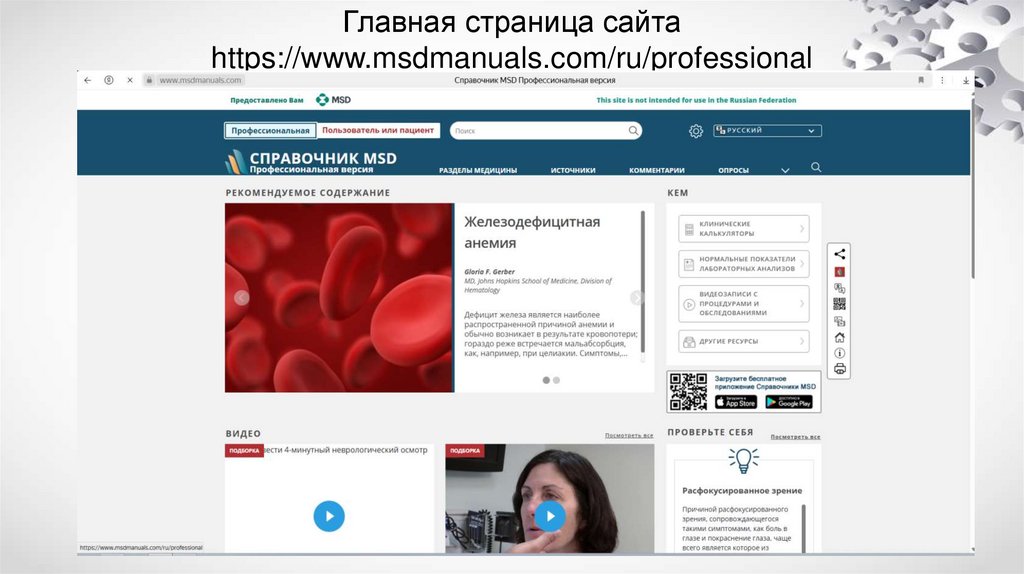
Task: Open the Расфокусированное зрение quiz
Action: [x=742, y=490]
